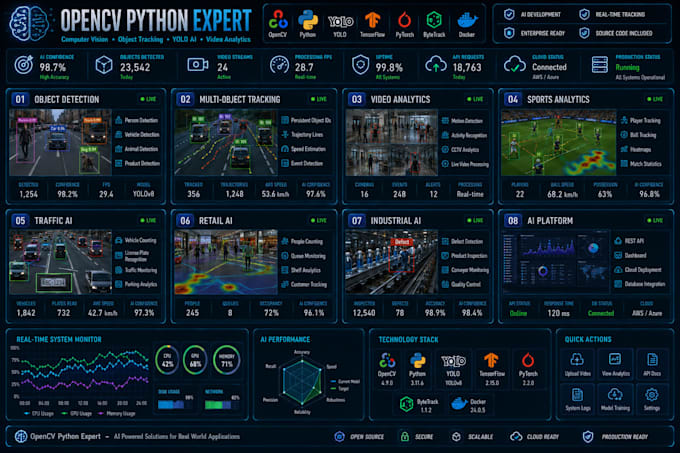Click the Object Detection street thumbnail

coord(60,142)
